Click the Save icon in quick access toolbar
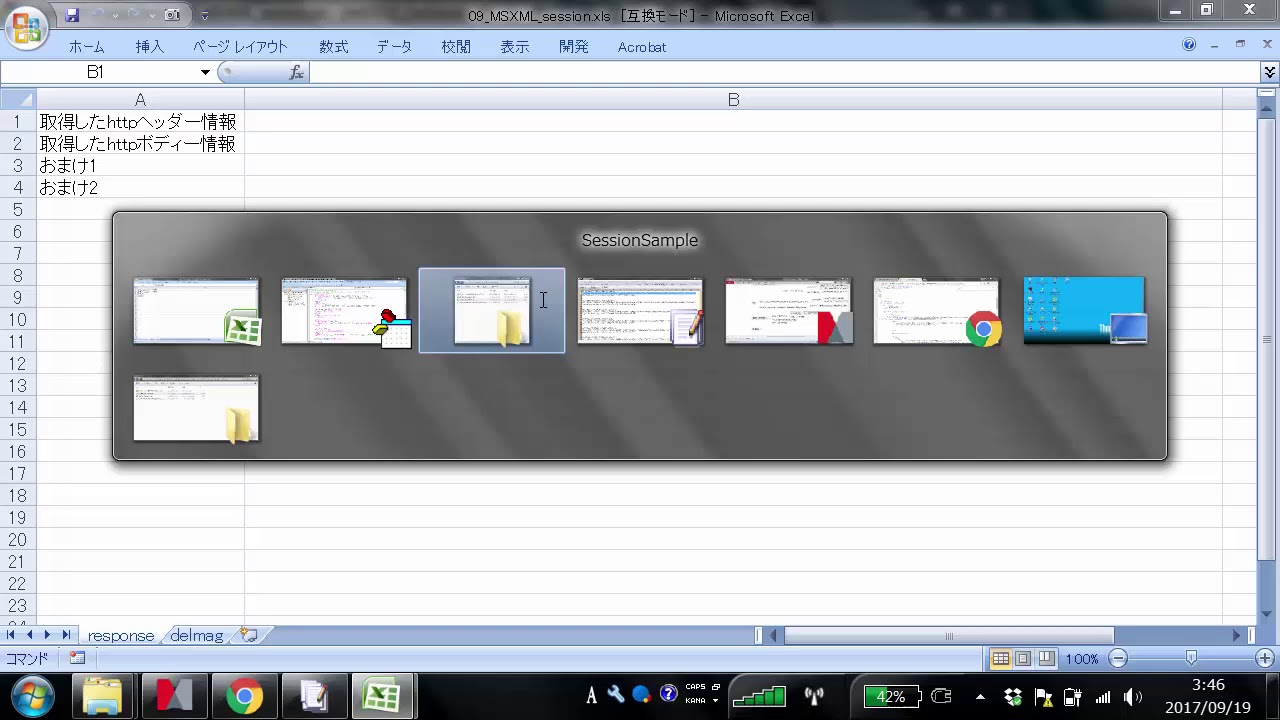The height and width of the screenshot is (720, 1280). tap(72, 15)
